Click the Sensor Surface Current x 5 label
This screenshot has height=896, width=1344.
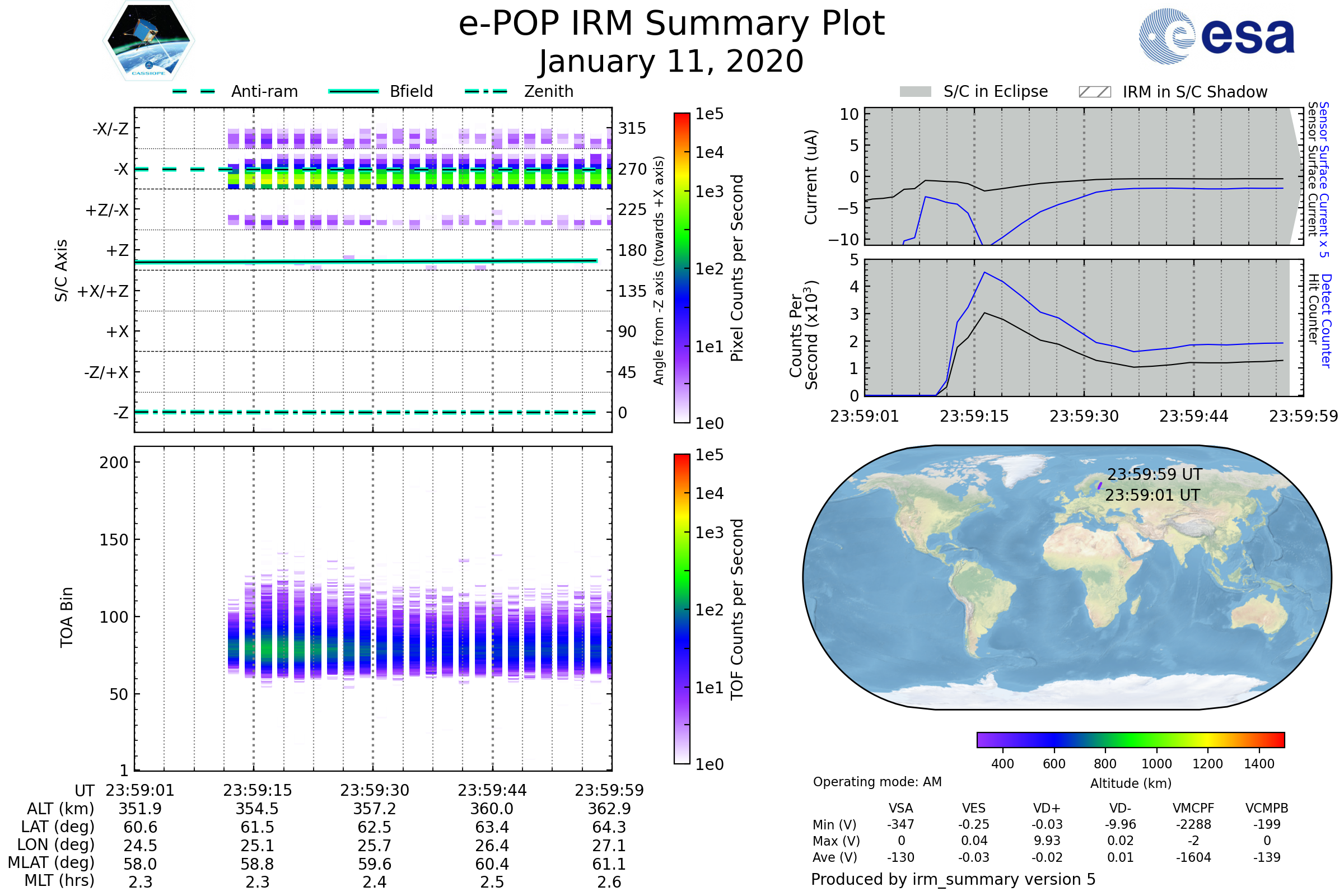[x=1324, y=179]
